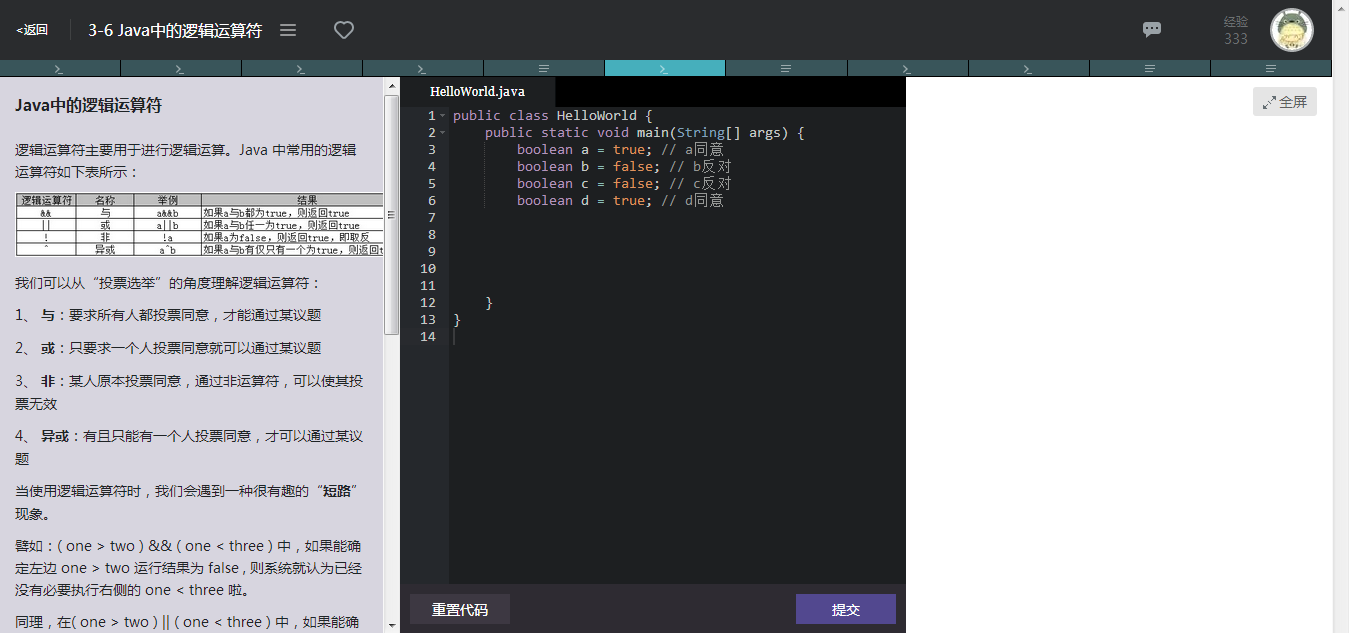Click the paragraph beginning '3、 非'
1349x633 pixels.
click(x=189, y=393)
